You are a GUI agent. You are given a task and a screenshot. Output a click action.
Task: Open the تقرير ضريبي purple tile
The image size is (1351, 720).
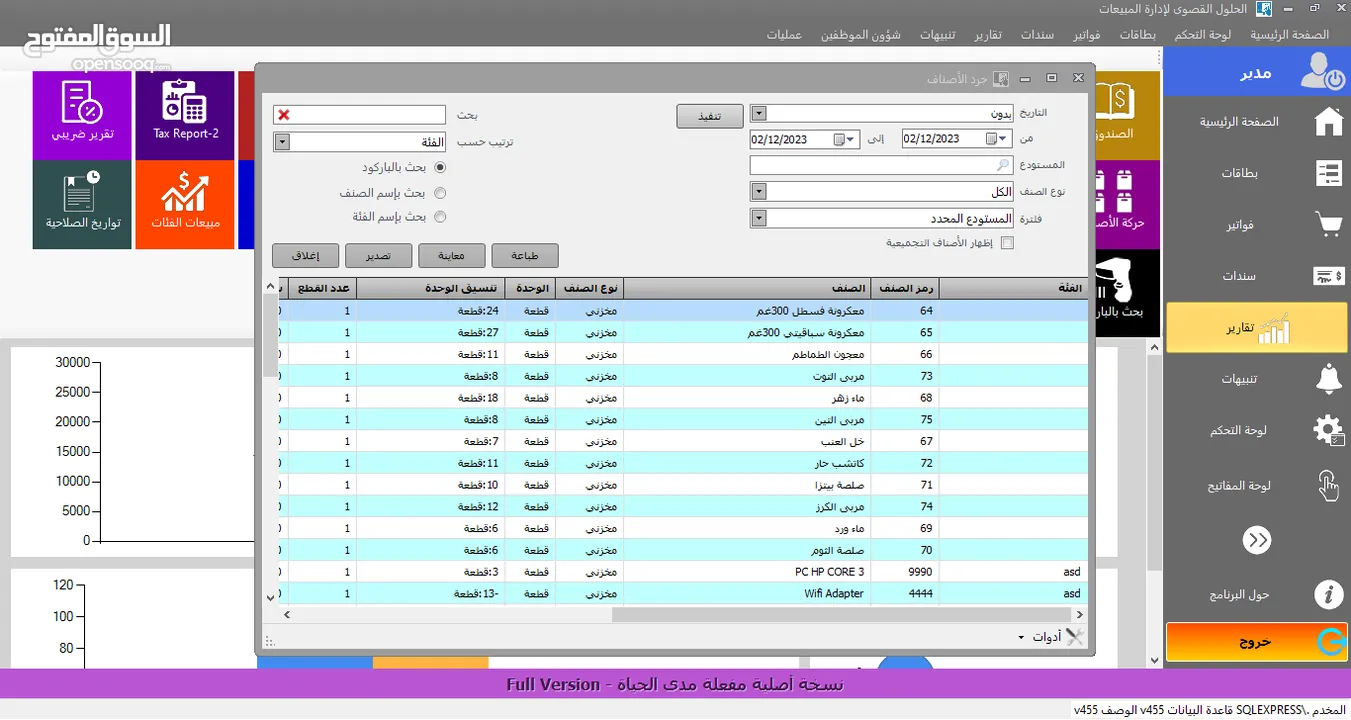coord(82,115)
